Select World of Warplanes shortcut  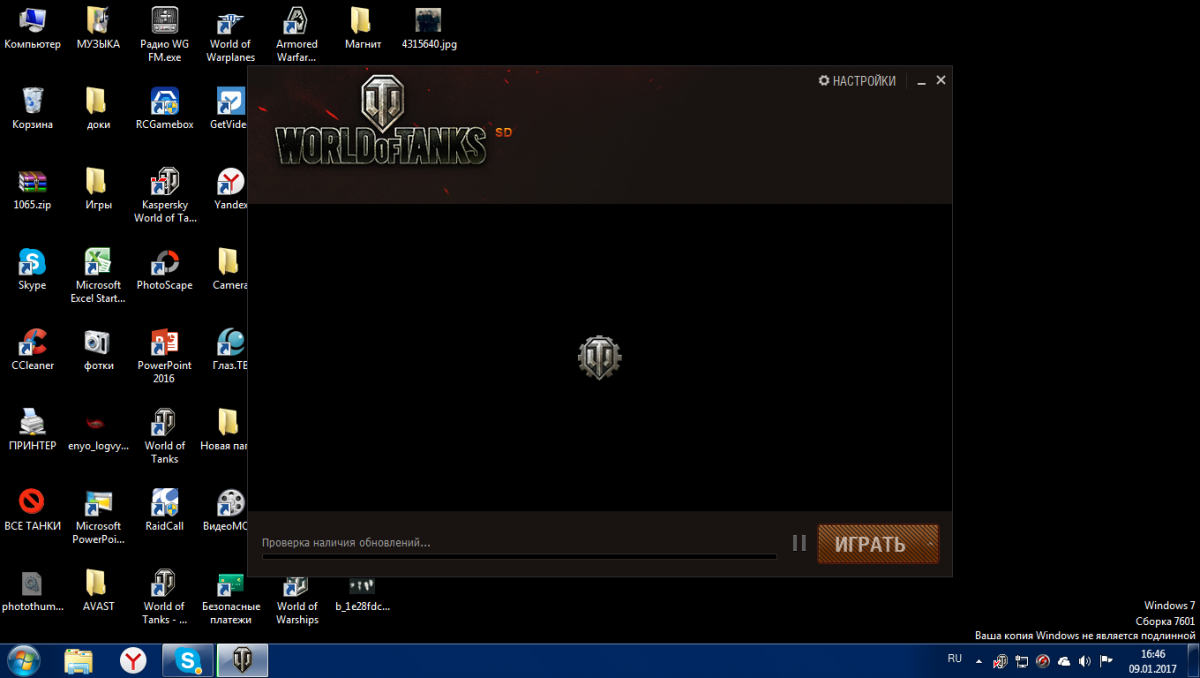click(231, 34)
